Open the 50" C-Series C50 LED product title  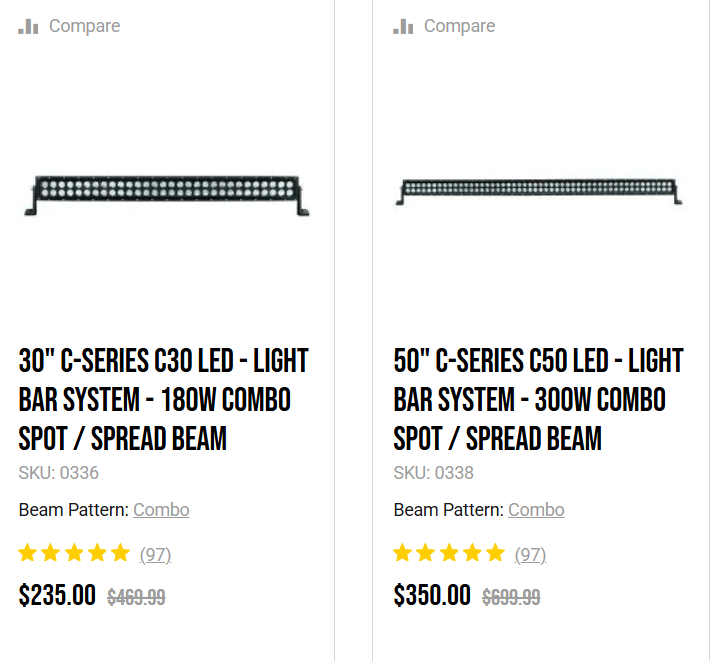pyautogui.click(x=539, y=399)
